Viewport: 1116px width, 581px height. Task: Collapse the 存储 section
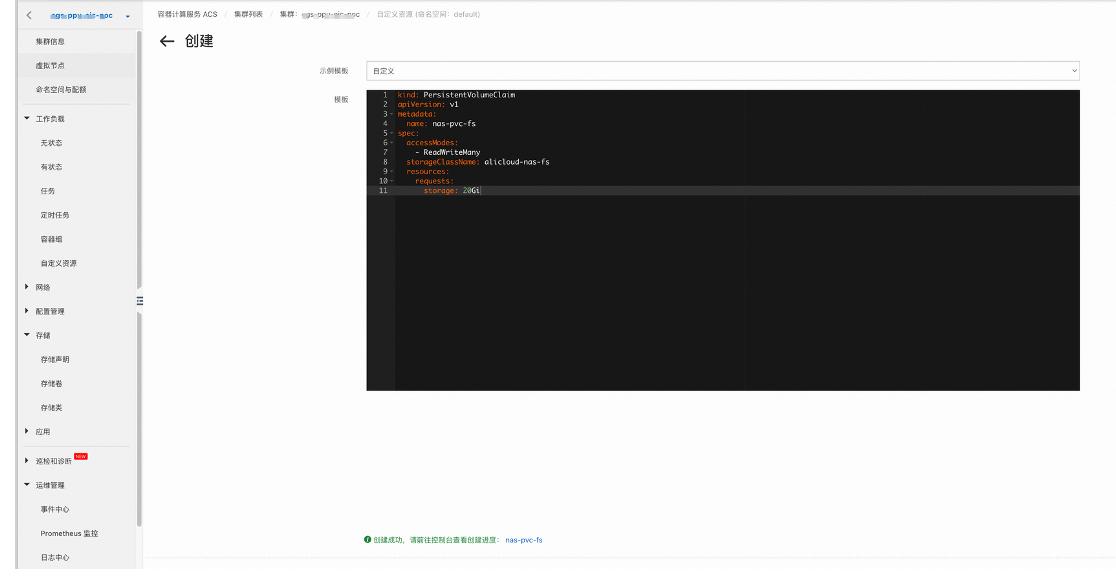pyautogui.click(x=27, y=335)
